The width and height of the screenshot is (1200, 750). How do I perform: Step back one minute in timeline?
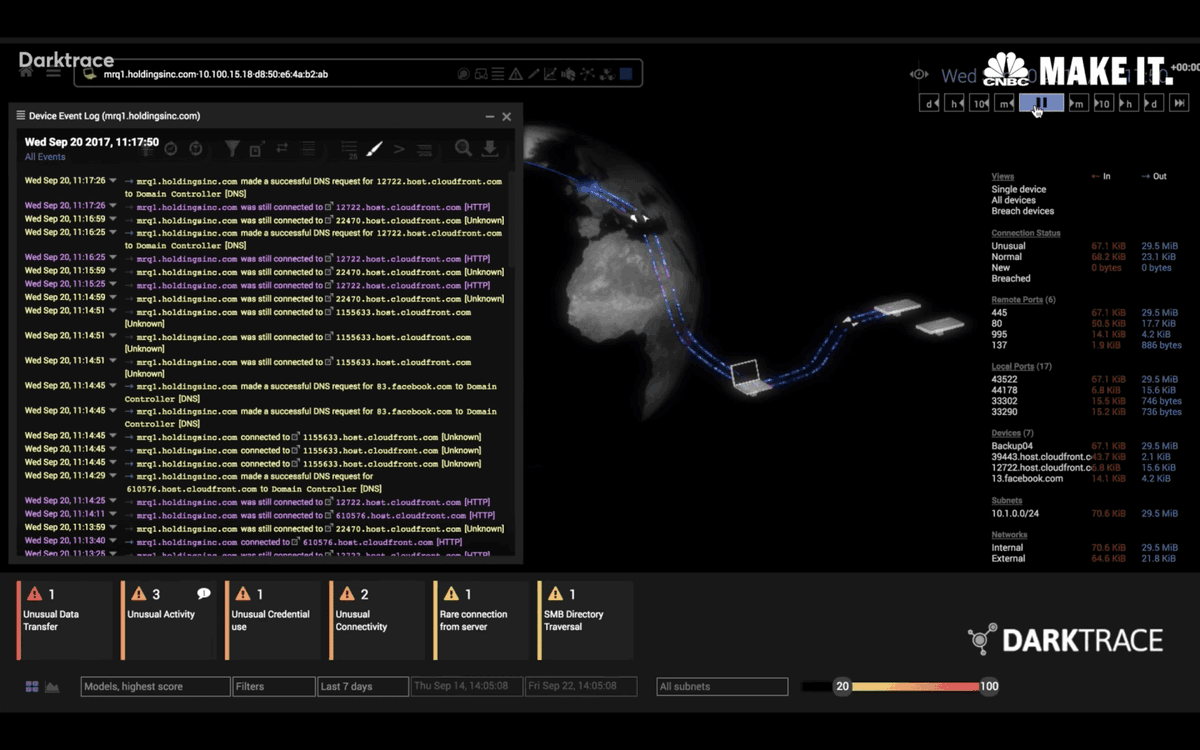pos(1004,103)
